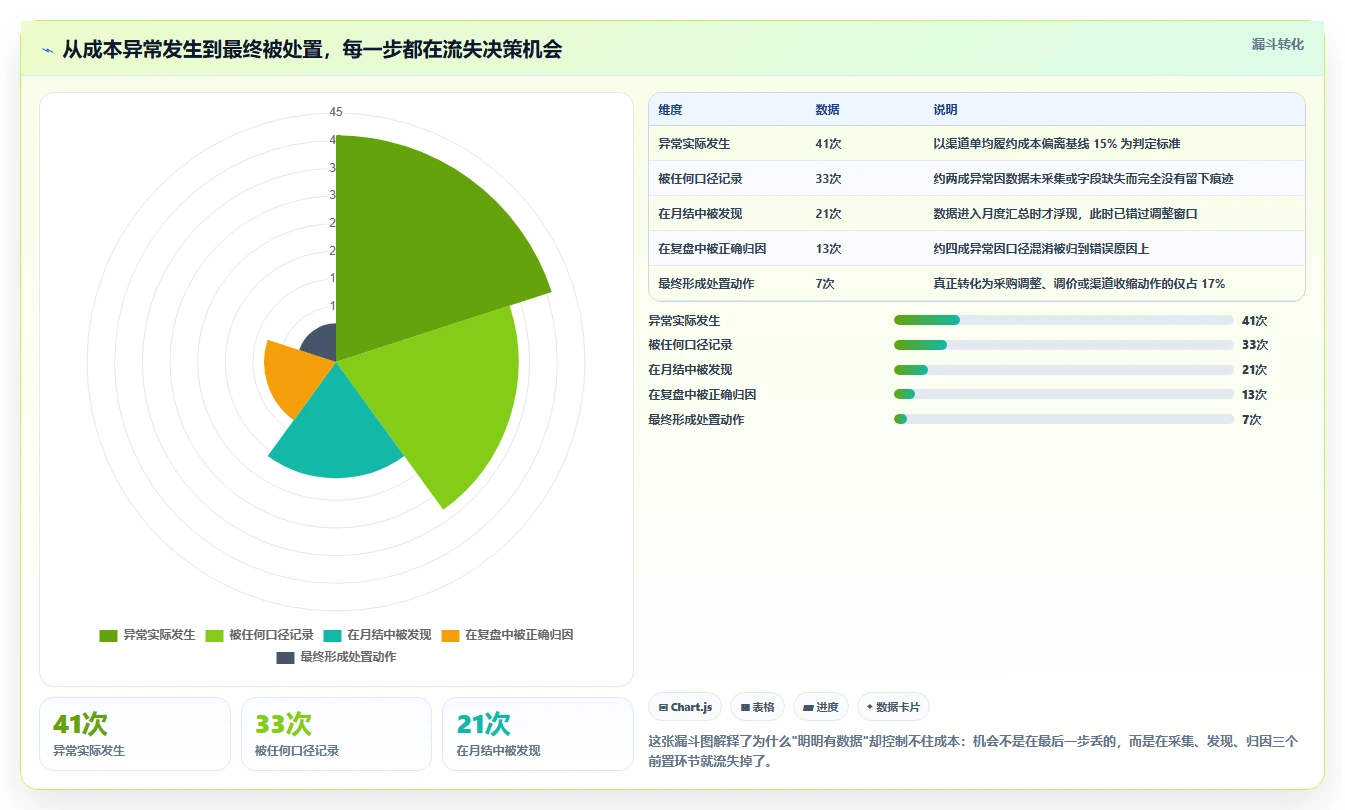Toggle 异常实际发生 legend swatch
Viewport: 1345px width, 810px height.
coord(109,635)
